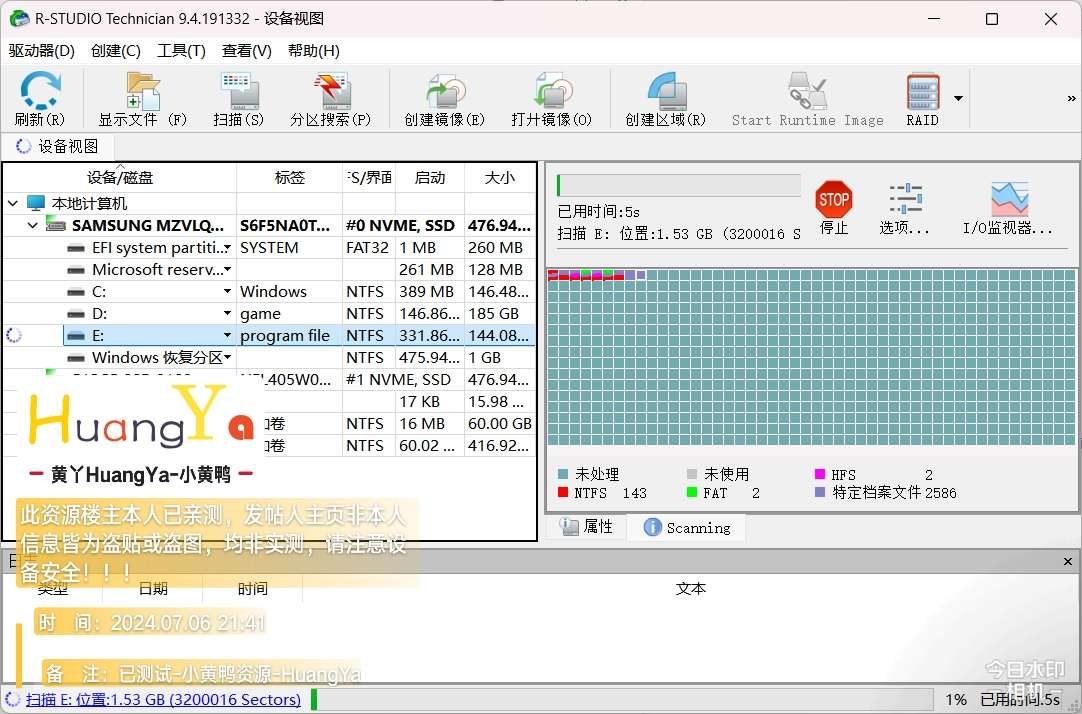Open dropdown arrow on E: row
Image resolution: width=1082 pixels, height=714 pixels.
click(x=228, y=336)
